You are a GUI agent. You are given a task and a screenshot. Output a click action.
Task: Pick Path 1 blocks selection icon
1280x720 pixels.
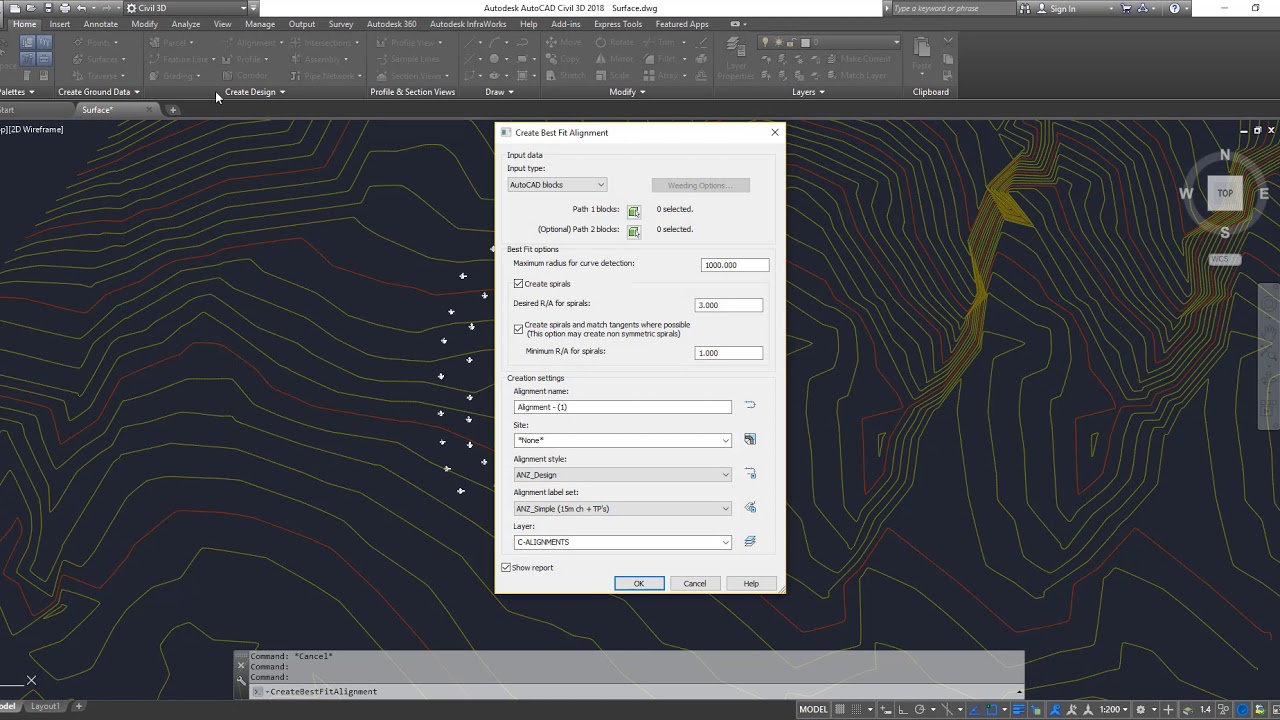[633, 211]
